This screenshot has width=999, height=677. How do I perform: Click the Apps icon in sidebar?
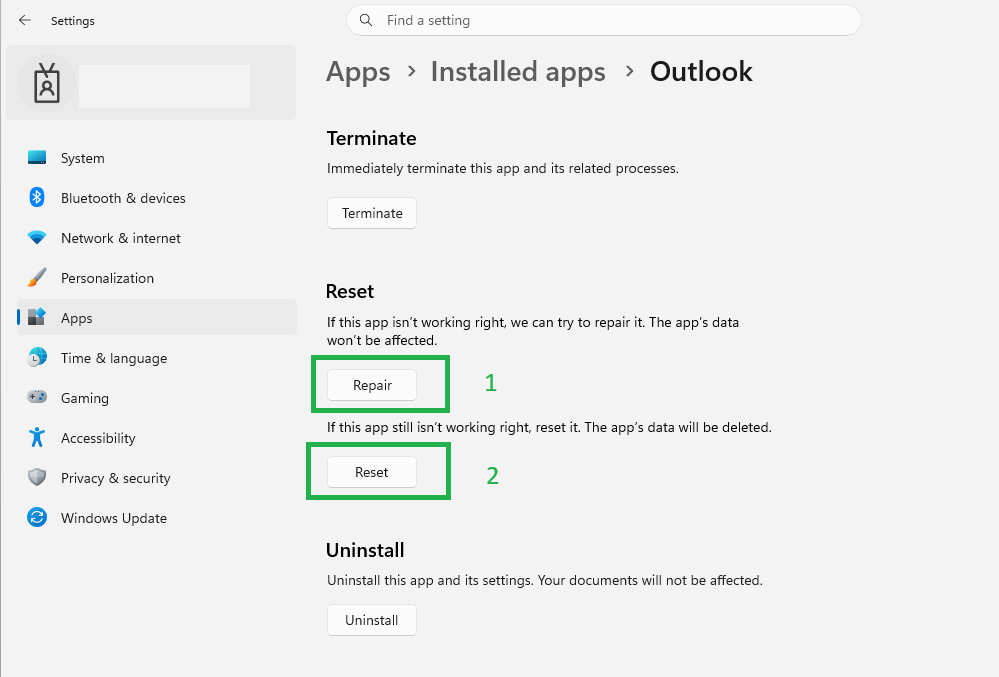[37, 317]
